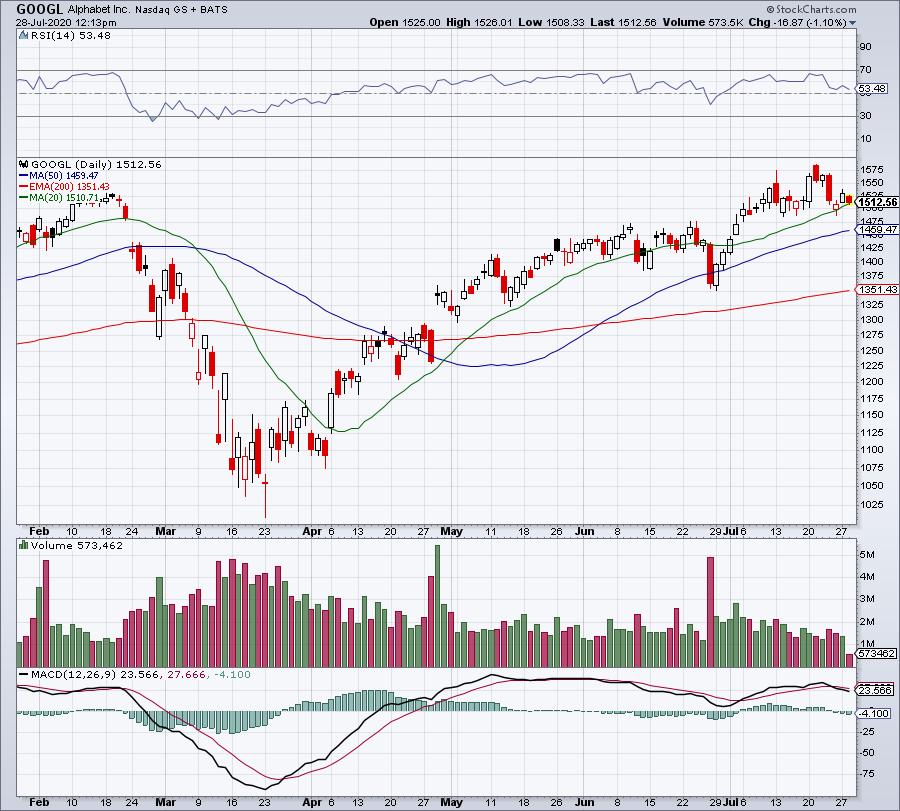Click the tall red volume bar before Jul
Screen dimensions: 900x811
click(710, 612)
